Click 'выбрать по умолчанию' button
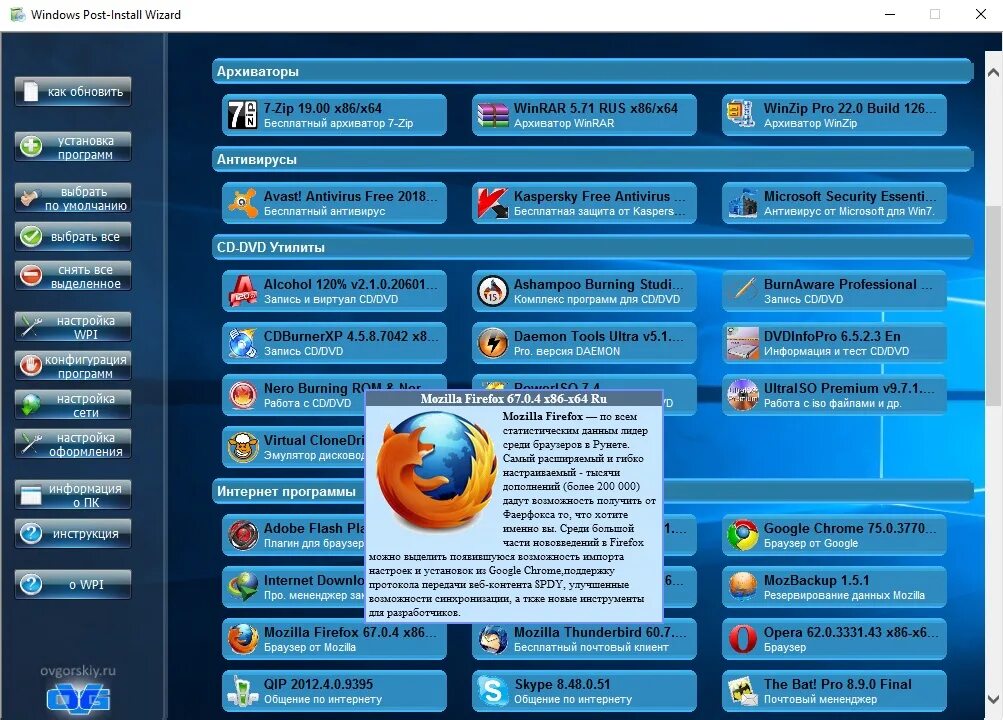This screenshot has width=1003, height=720. (x=73, y=198)
